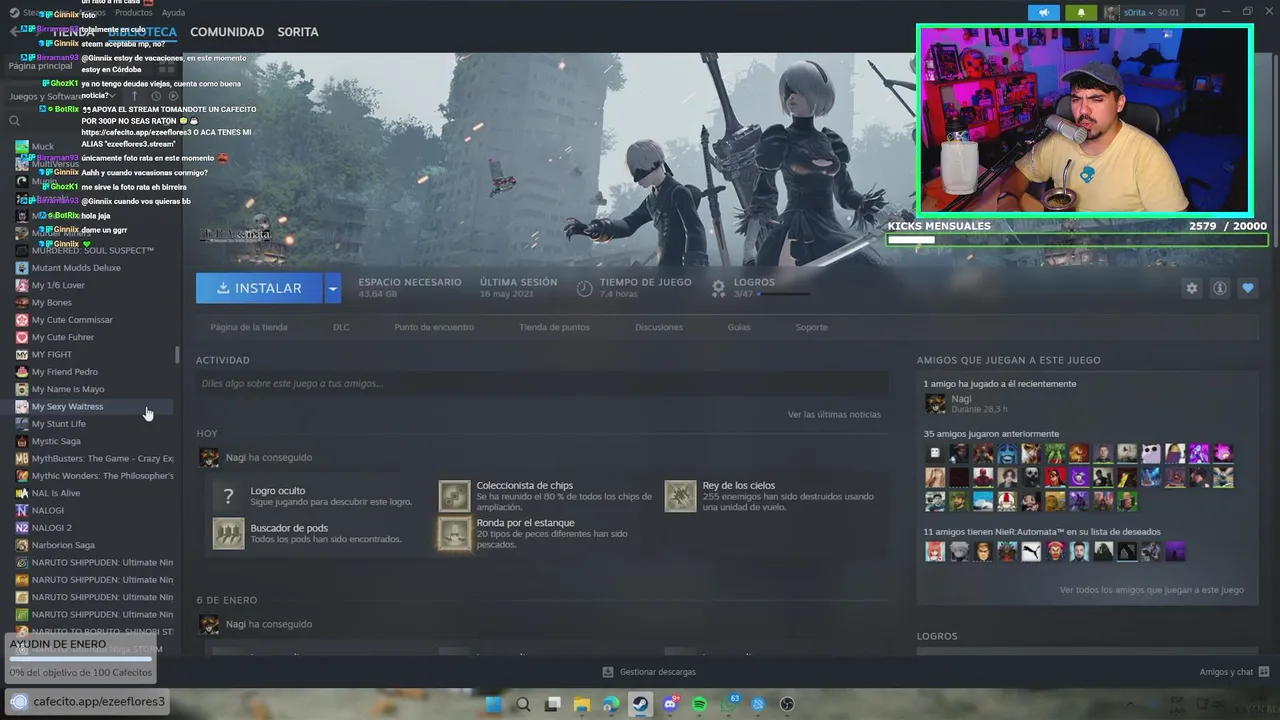Click the LOGROS progress bar
This screenshot has height=720, width=1280.
(784, 294)
